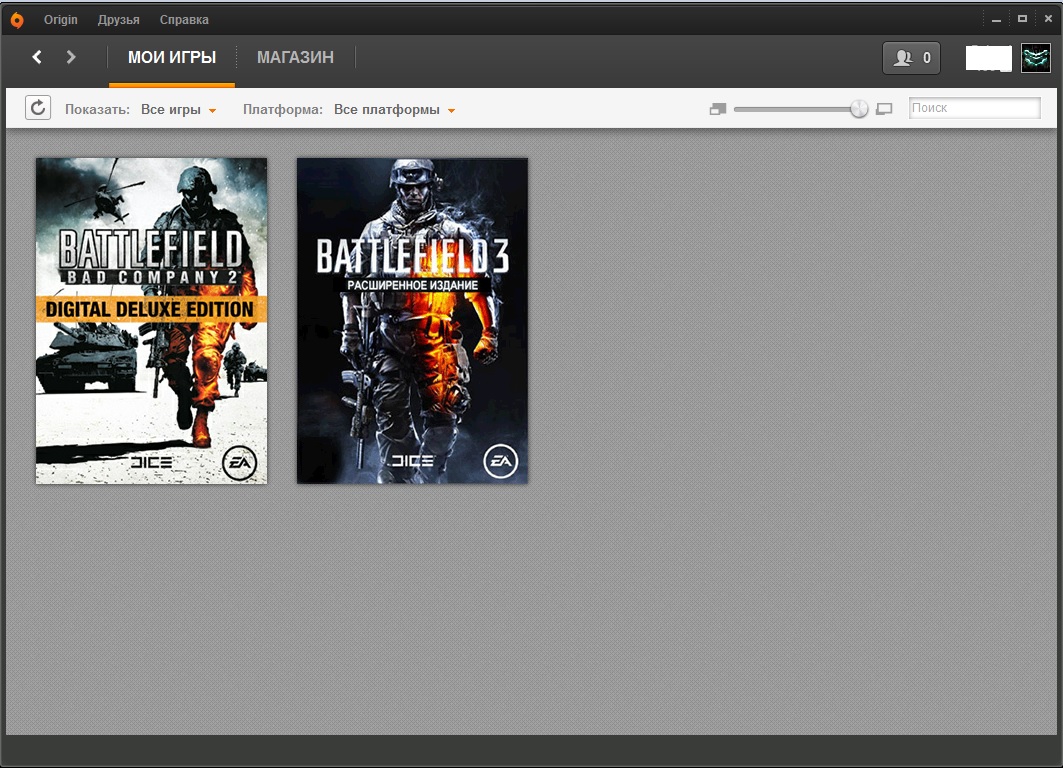Image resolution: width=1063 pixels, height=768 pixels.
Task: Click the small thumbnails size icon
Action: click(717, 109)
